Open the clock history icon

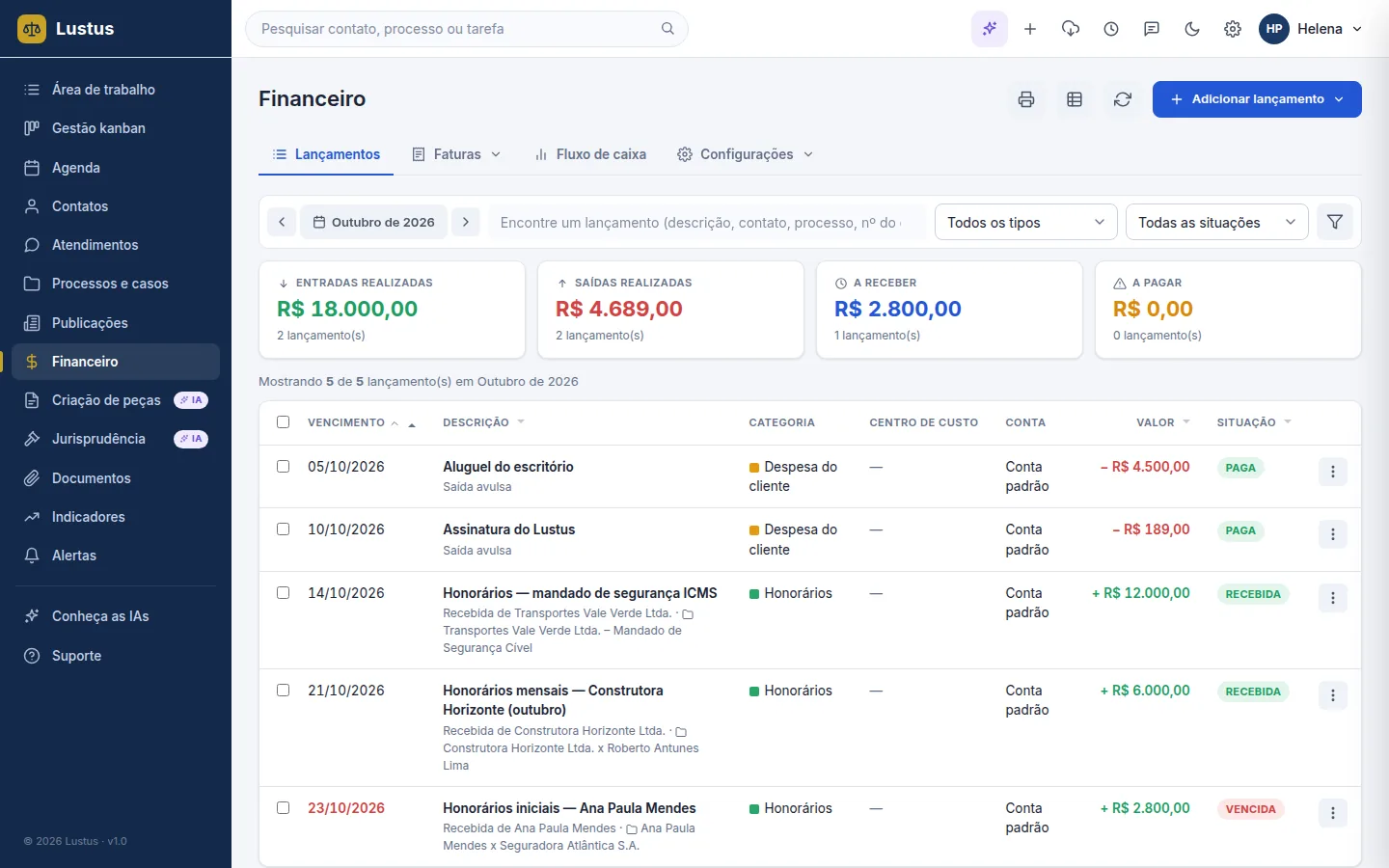[x=1111, y=29]
